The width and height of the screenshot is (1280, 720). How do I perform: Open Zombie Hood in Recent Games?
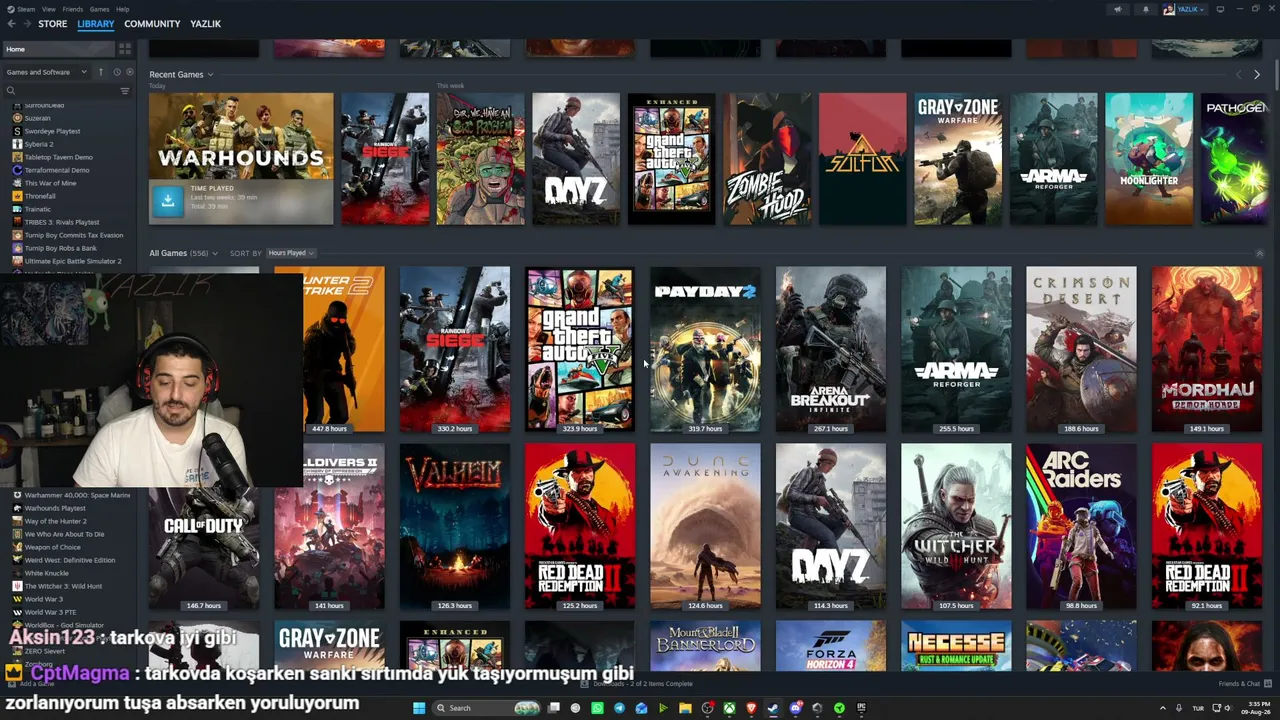pos(767,159)
